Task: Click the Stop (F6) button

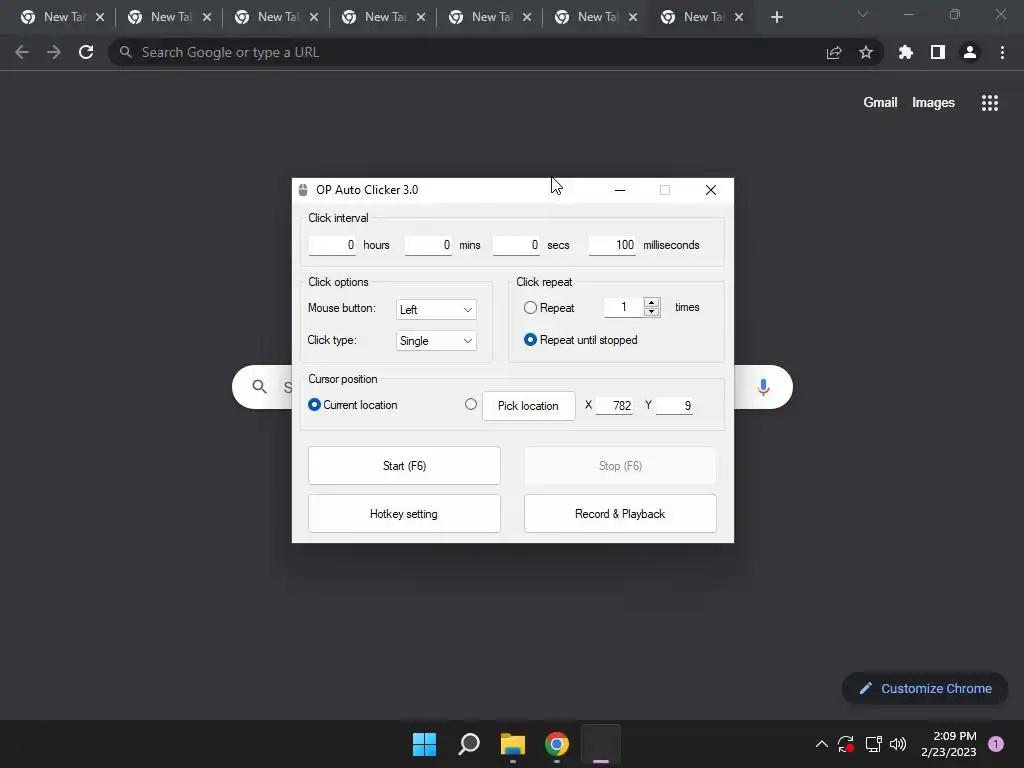Action: click(620, 466)
